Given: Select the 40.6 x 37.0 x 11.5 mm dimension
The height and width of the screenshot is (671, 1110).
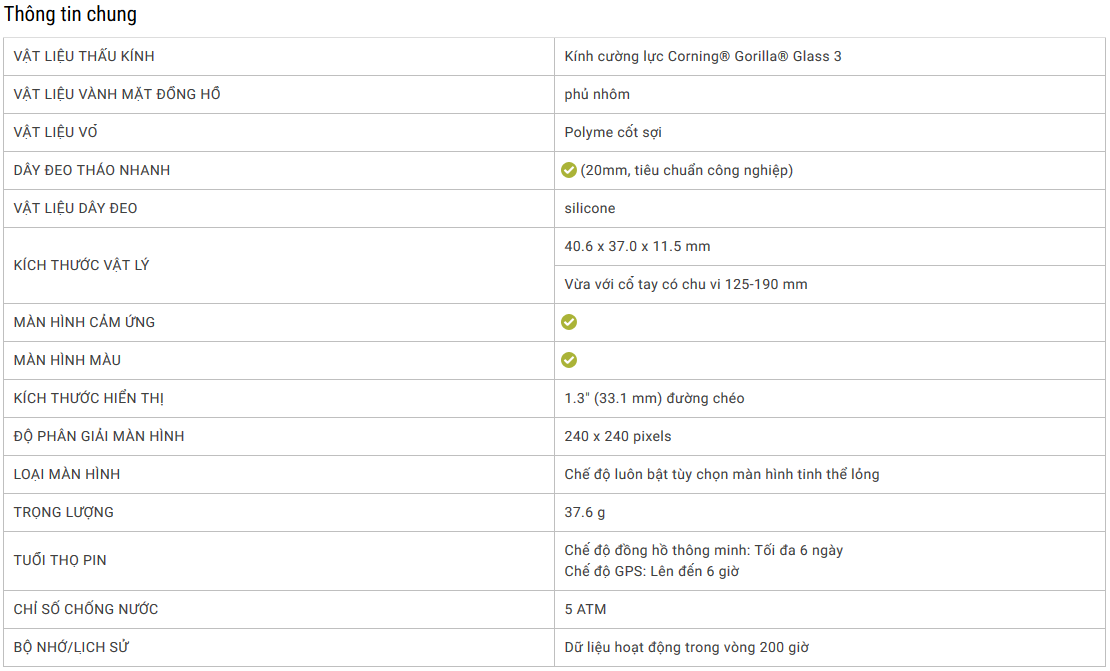Looking at the screenshot, I should click(637, 246).
